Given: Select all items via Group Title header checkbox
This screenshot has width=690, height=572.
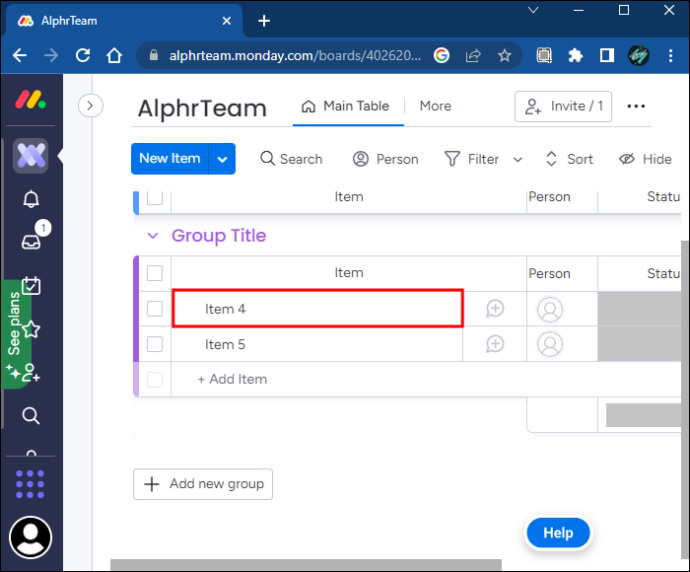Looking at the screenshot, I should click(154, 273).
